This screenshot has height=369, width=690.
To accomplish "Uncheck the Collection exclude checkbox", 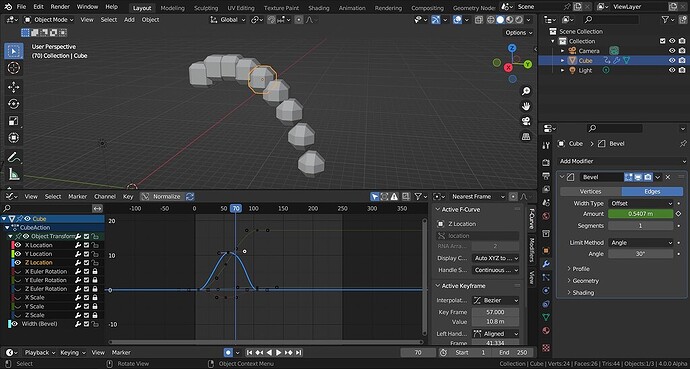I will (663, 41).
